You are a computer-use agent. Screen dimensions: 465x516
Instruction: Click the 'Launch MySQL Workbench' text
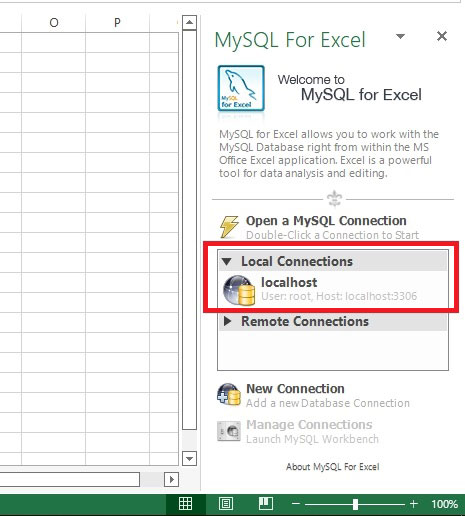[x=312, y=439]
